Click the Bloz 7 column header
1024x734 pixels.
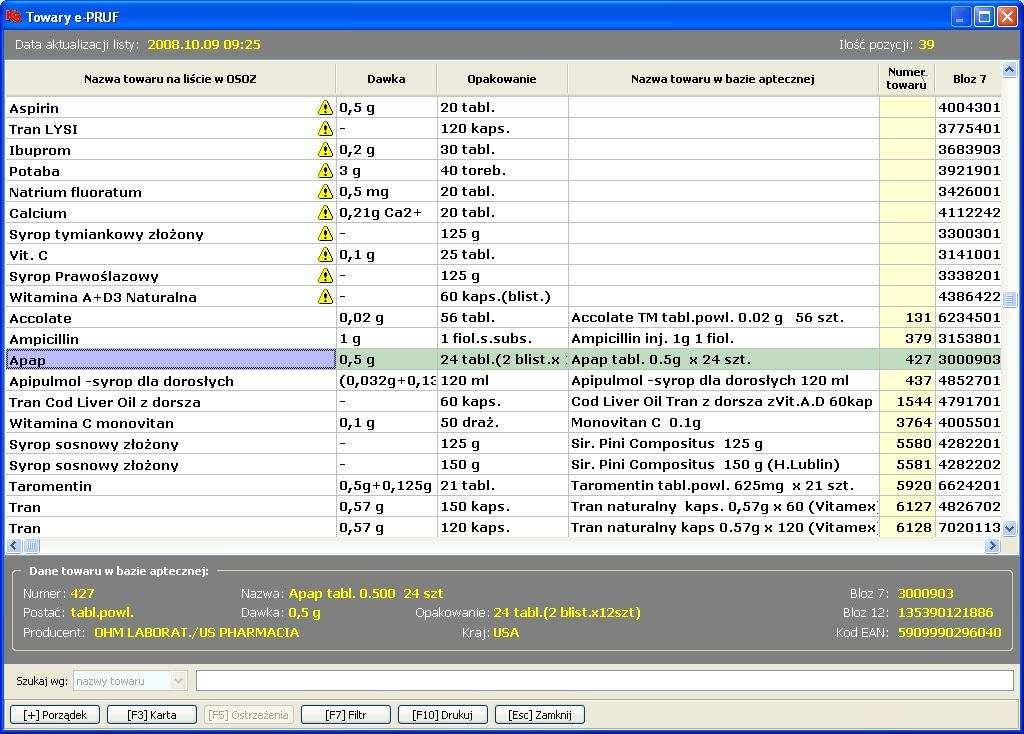coord(969,79)
